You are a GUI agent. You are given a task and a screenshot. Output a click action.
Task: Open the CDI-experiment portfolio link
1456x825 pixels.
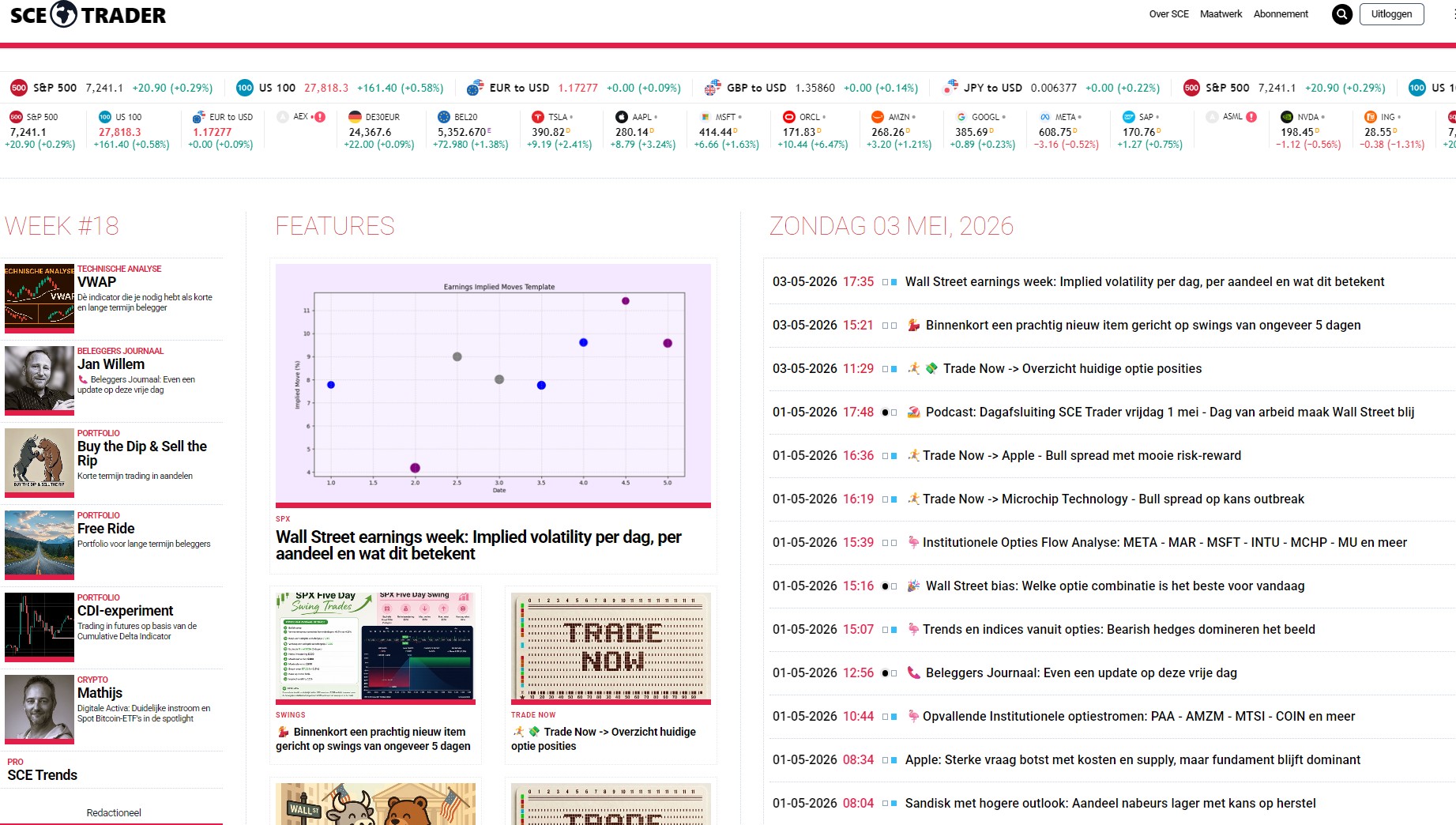[125, 611]
